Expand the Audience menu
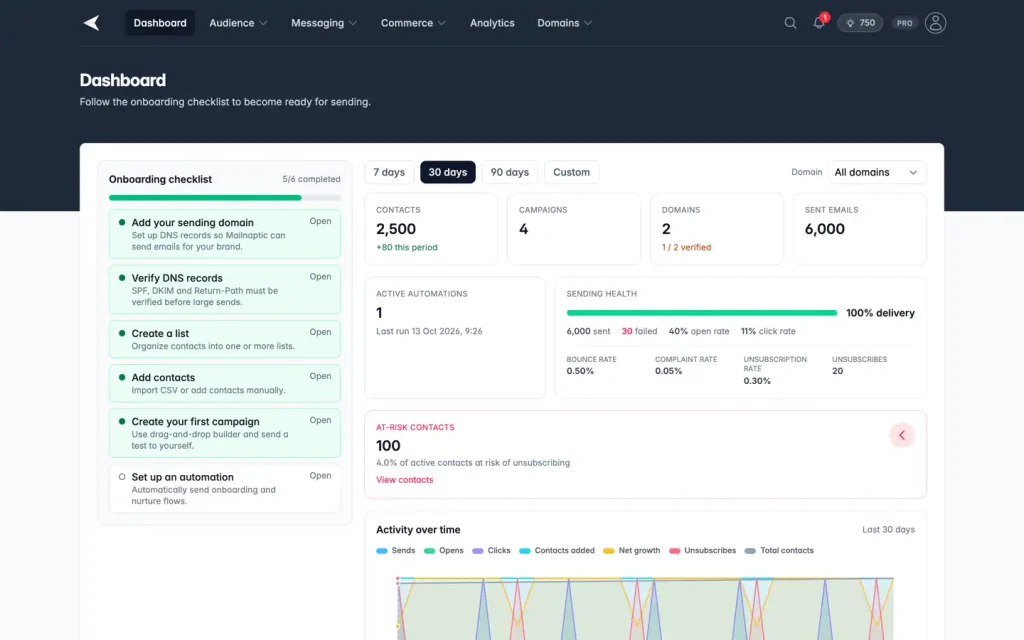Image resolution: width=1024 pixels, height=640 pixels. [x=238, y=23]
